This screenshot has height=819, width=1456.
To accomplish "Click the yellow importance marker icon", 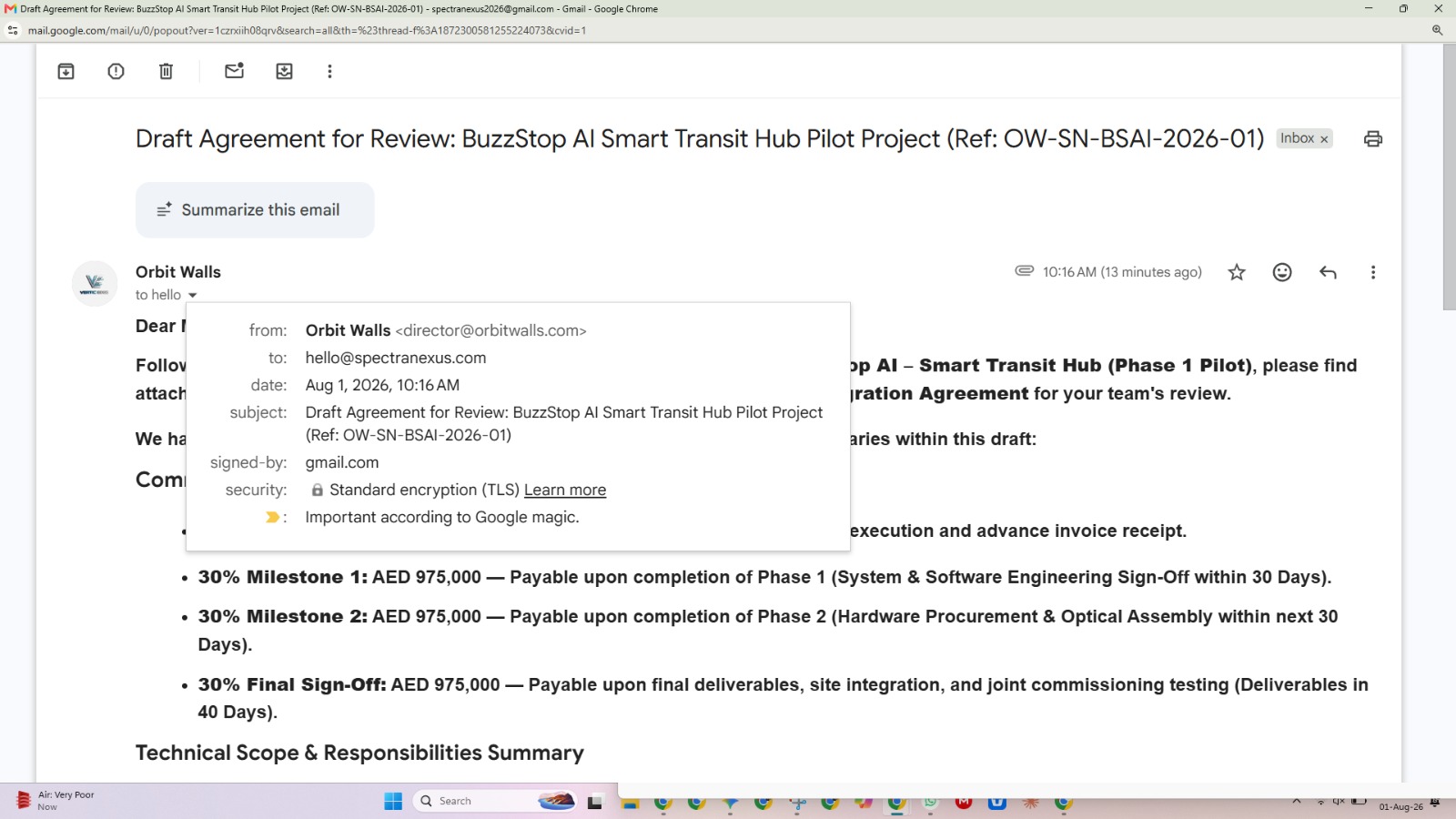I will point(272,517).
